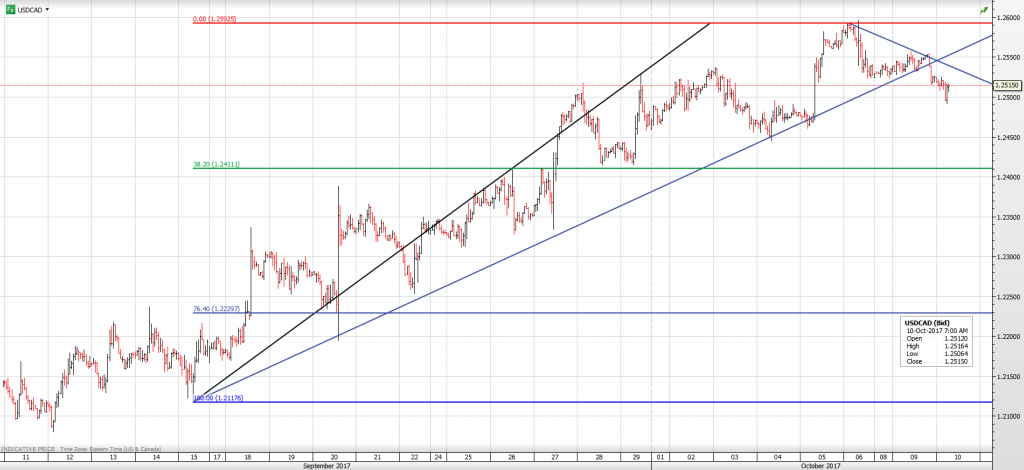The height and width of the screenshot is (470, 1024).
Task: Pick the green 38.20 horizontal line
Action: coord(600,168)
